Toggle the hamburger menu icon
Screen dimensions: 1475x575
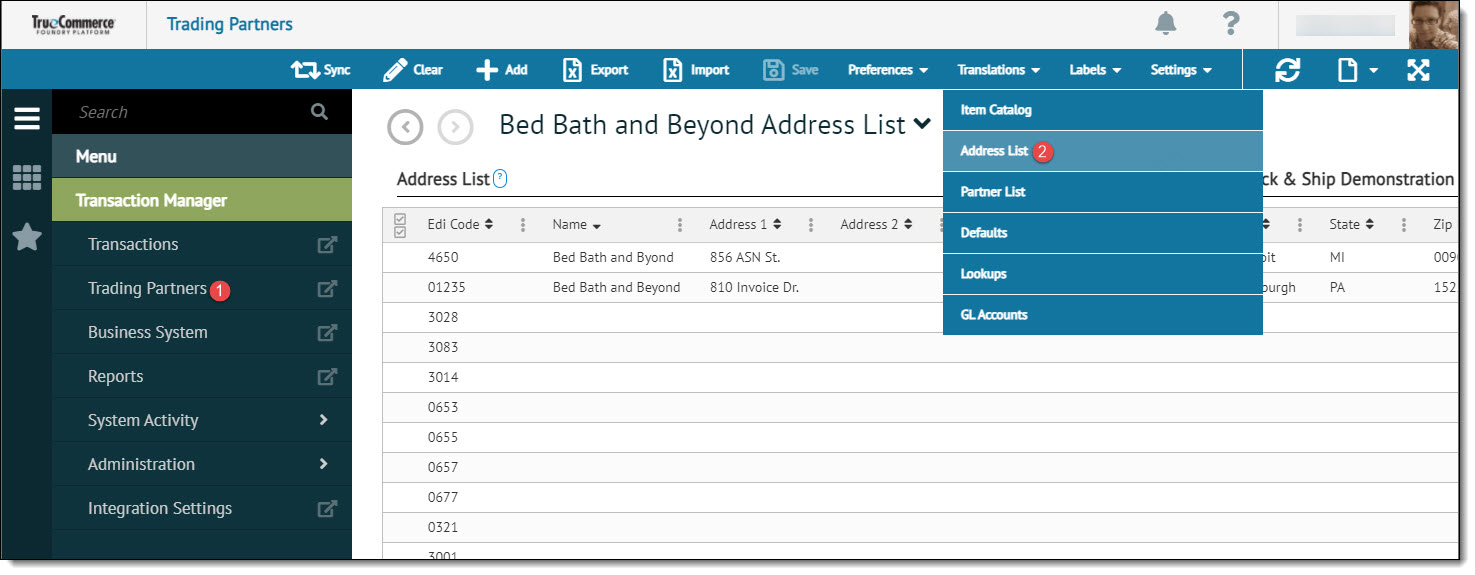coord(26,118)
